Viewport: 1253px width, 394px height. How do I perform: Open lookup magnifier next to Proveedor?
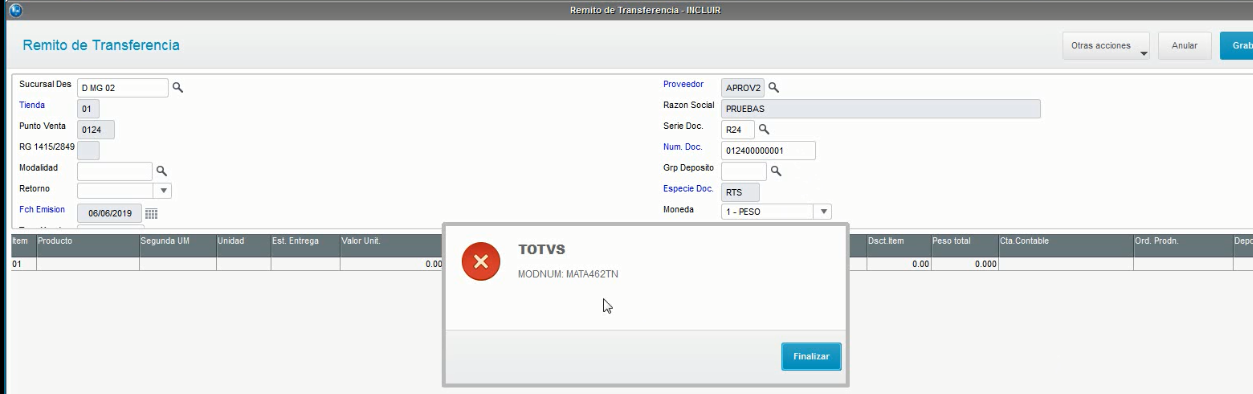point(773,87)
